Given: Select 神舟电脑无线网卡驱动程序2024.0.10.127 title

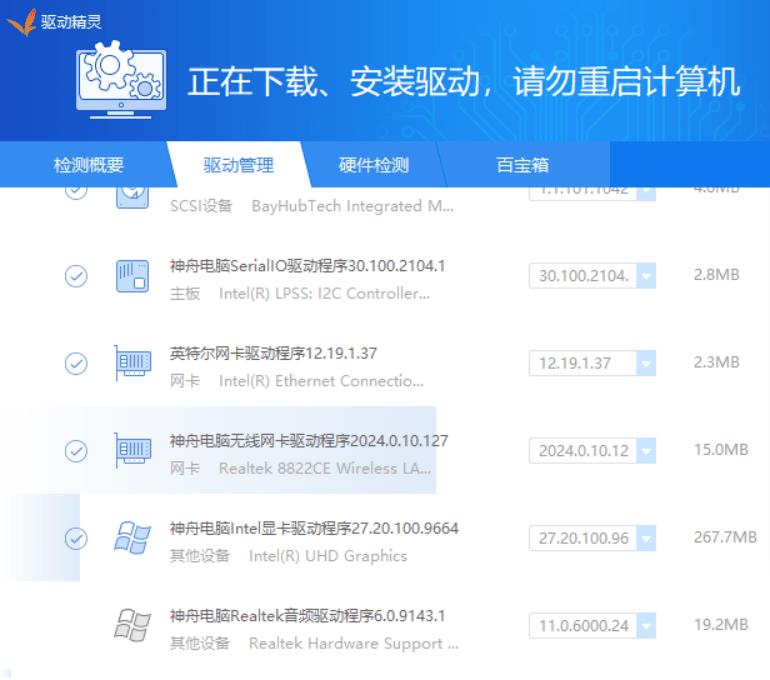Looking at the screenshot, I should point(309,441).
